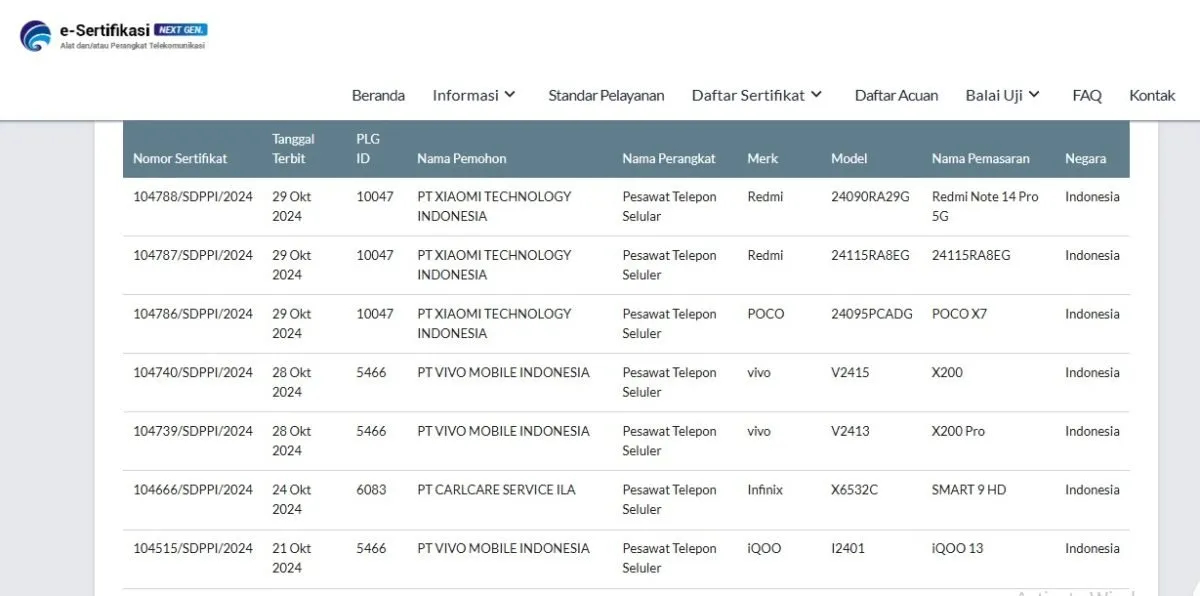
Task: Click the Tanggal Terbit column header
Action: [293, 149]
